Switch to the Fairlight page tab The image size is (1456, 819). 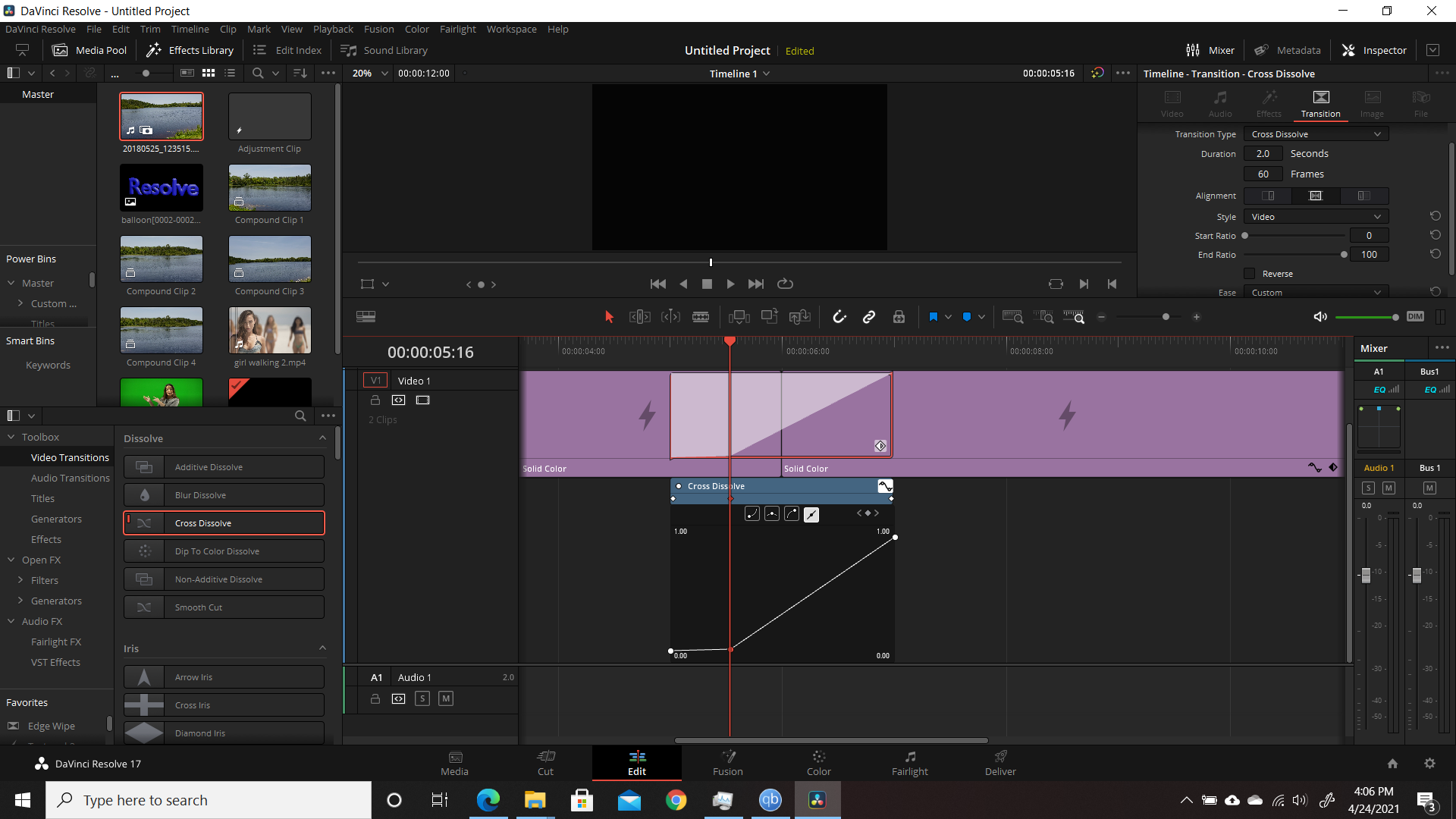909,763
